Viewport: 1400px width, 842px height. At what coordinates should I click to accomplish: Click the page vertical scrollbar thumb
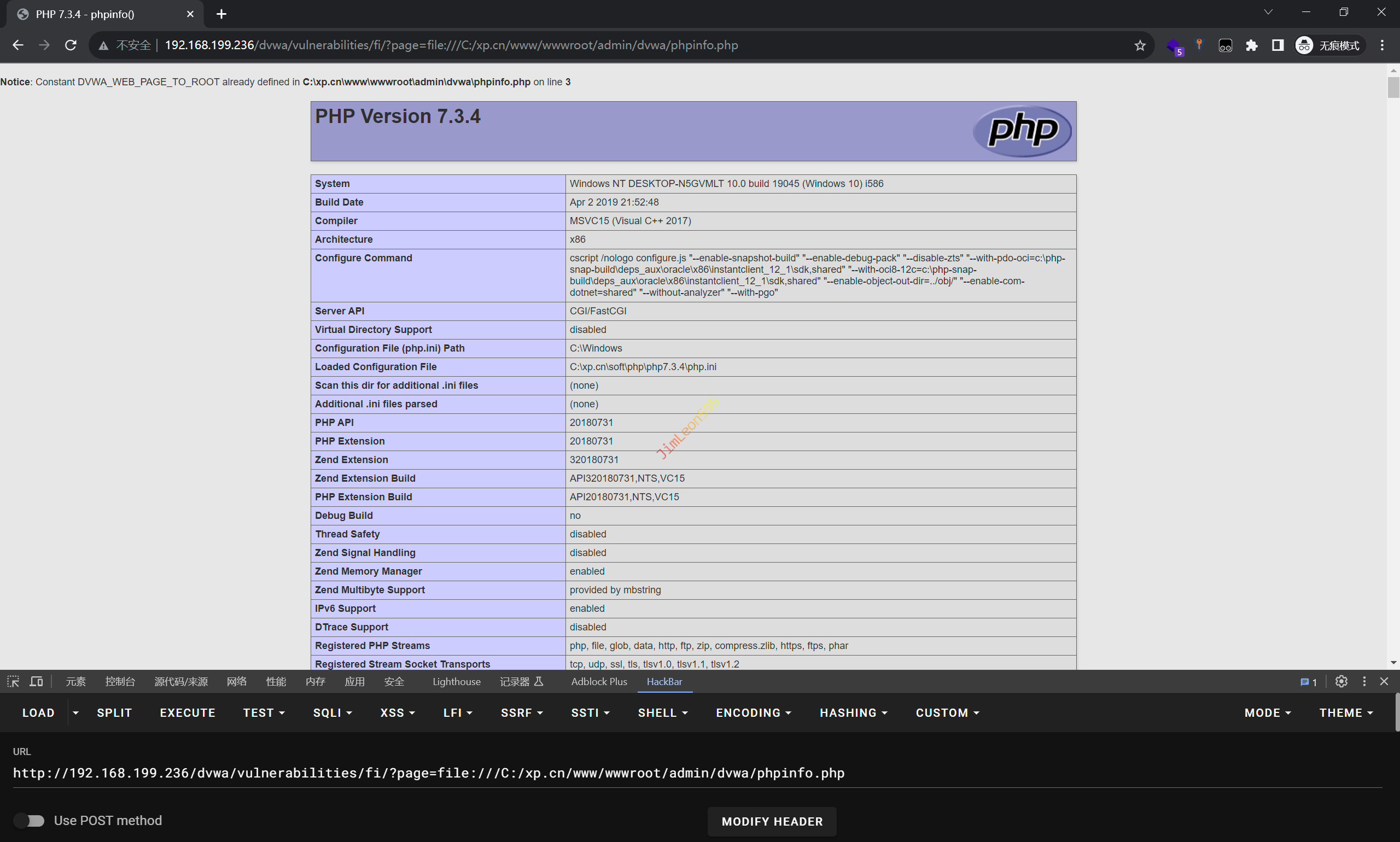tap(1393, 87)
